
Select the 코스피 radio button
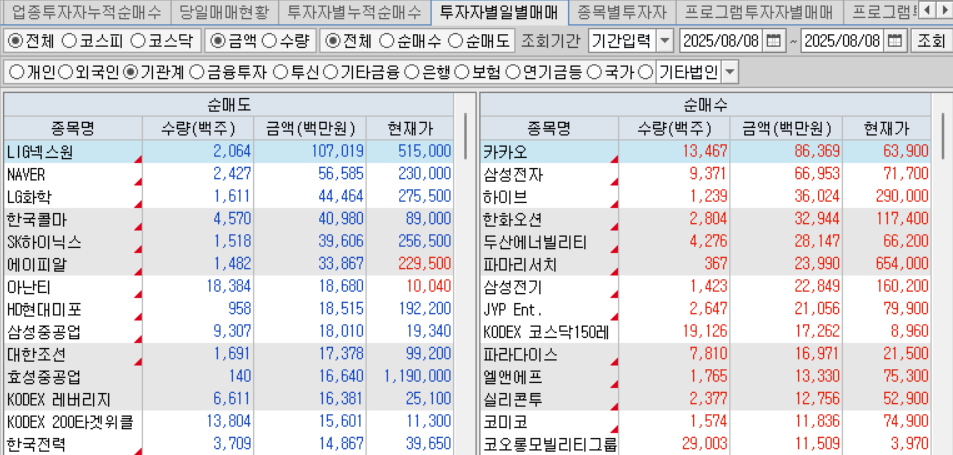(x=70, y=41)
